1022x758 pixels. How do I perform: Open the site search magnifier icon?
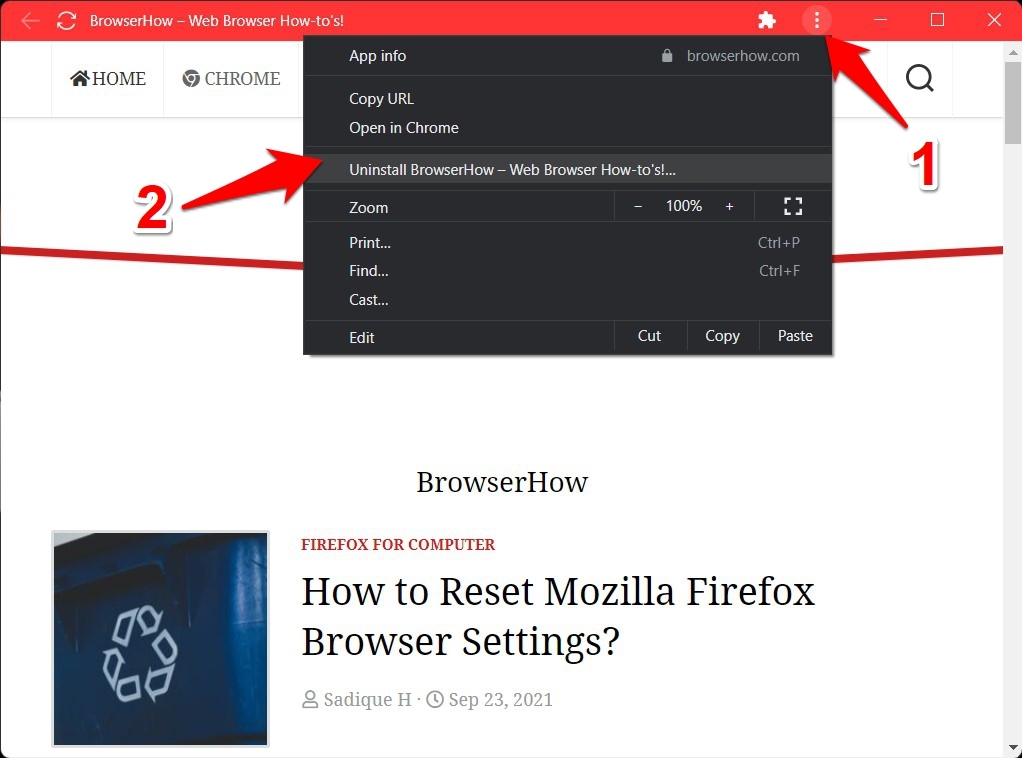[x=920, y=78]
